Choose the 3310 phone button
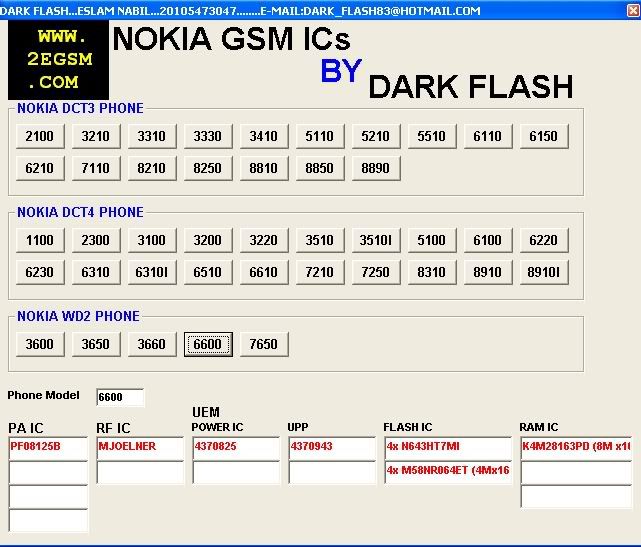This screenshot has width=641, height=547. (x=152, y=136)
